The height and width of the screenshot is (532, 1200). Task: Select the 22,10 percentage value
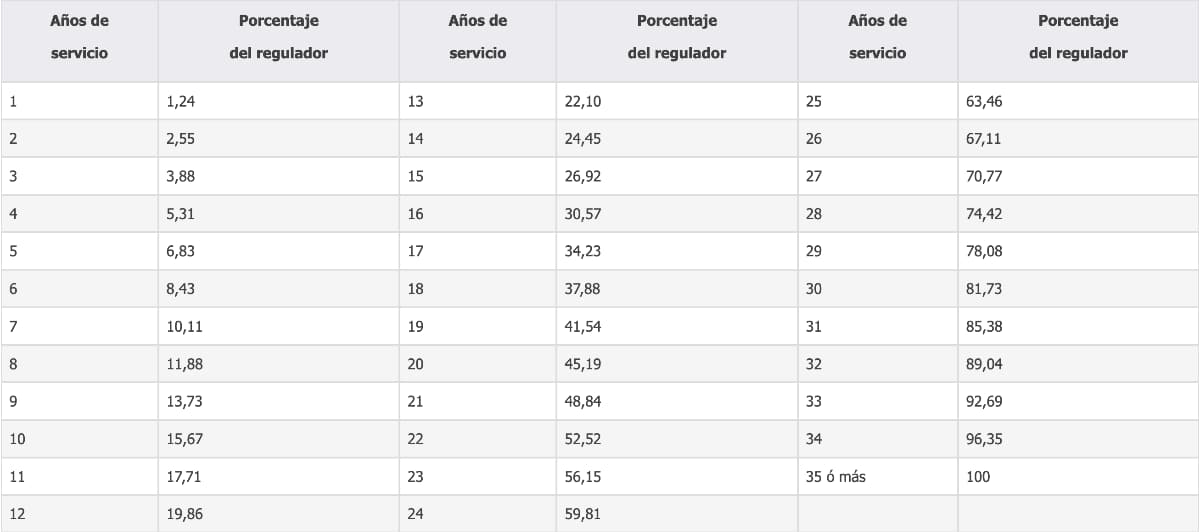[583, 101]
